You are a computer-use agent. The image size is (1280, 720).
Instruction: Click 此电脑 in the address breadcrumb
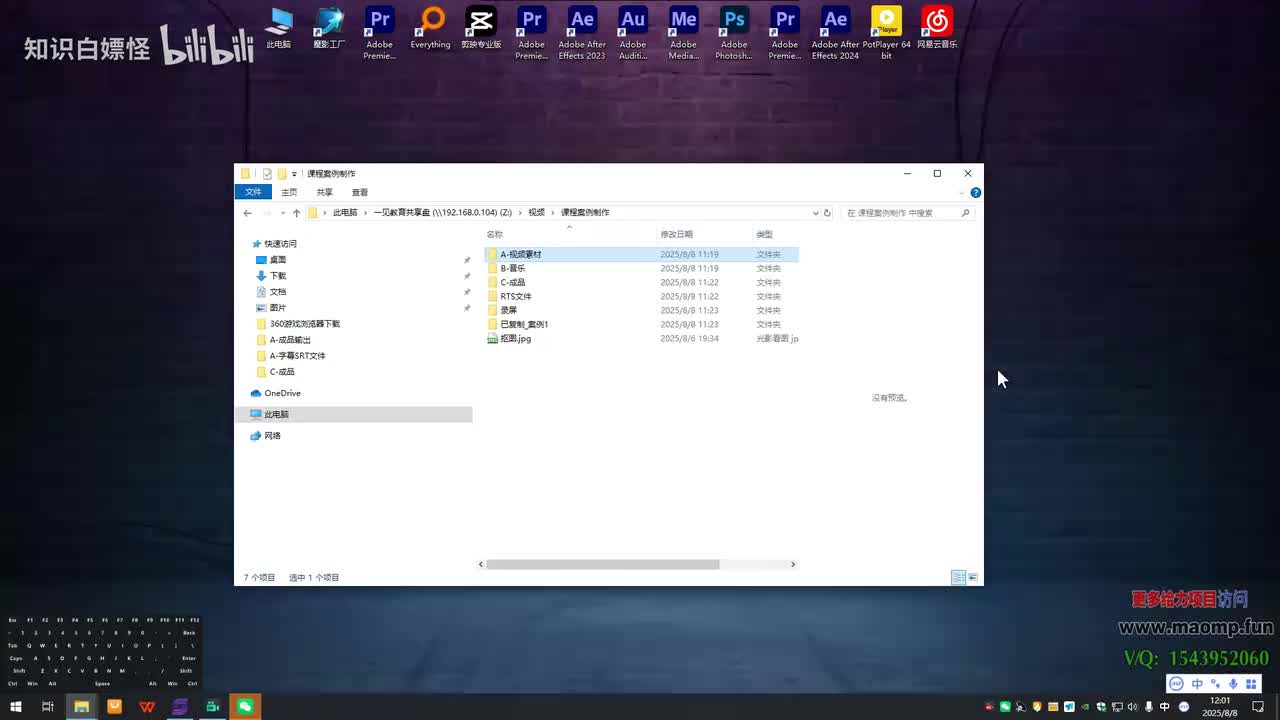click(x=345, y=213)
